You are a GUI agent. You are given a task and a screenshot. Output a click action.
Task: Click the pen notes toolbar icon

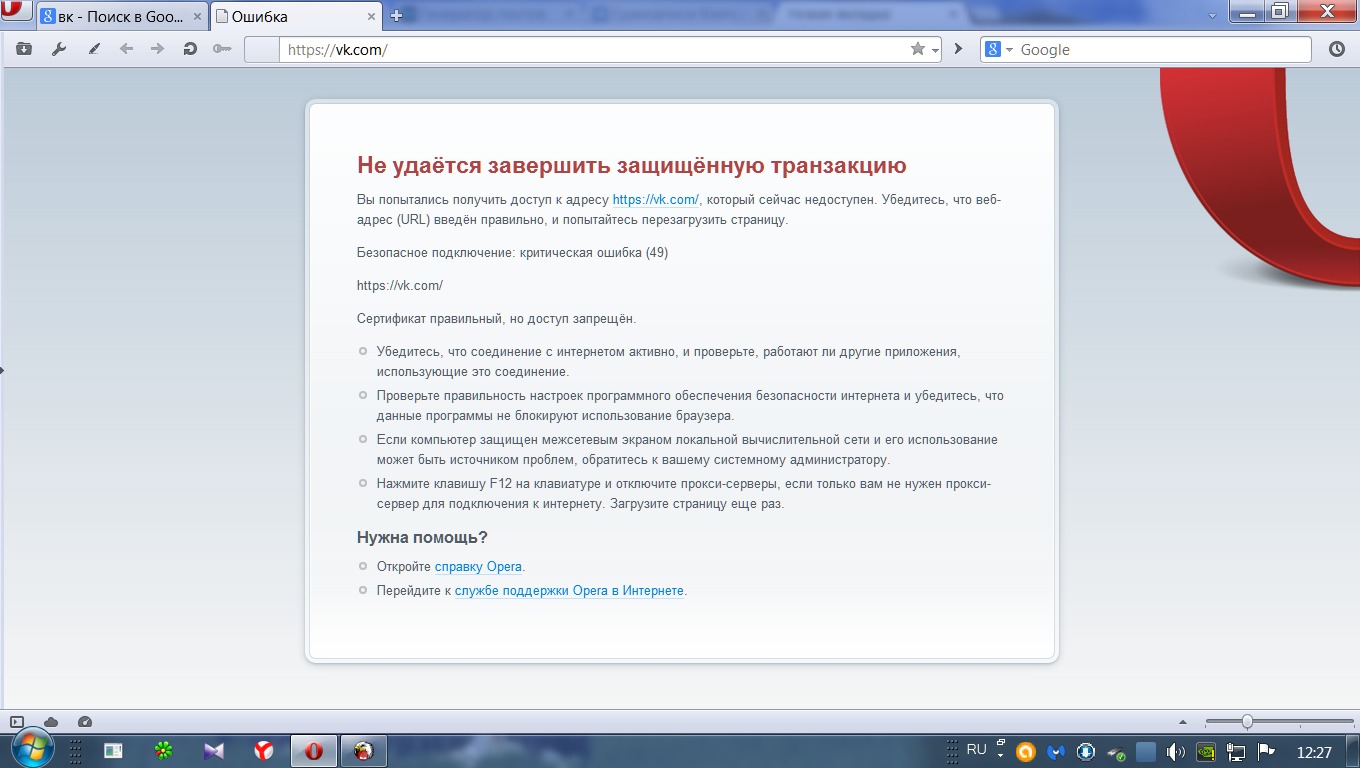coord(94,49)
